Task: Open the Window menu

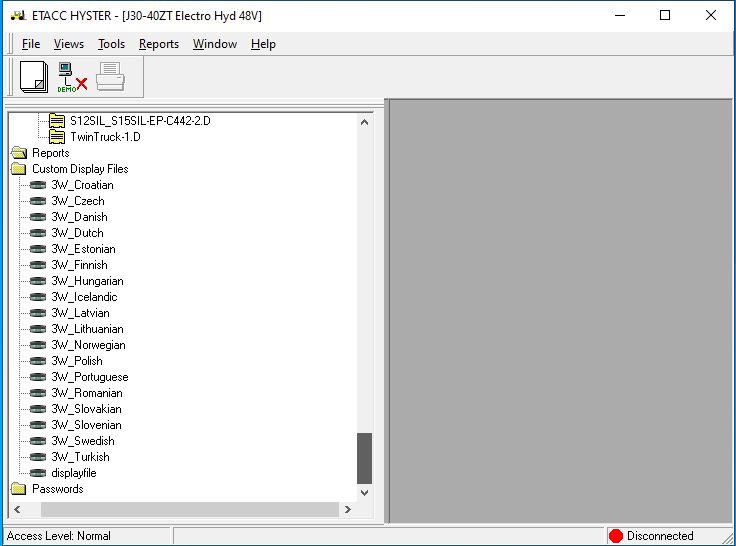Action: [215, 44]
